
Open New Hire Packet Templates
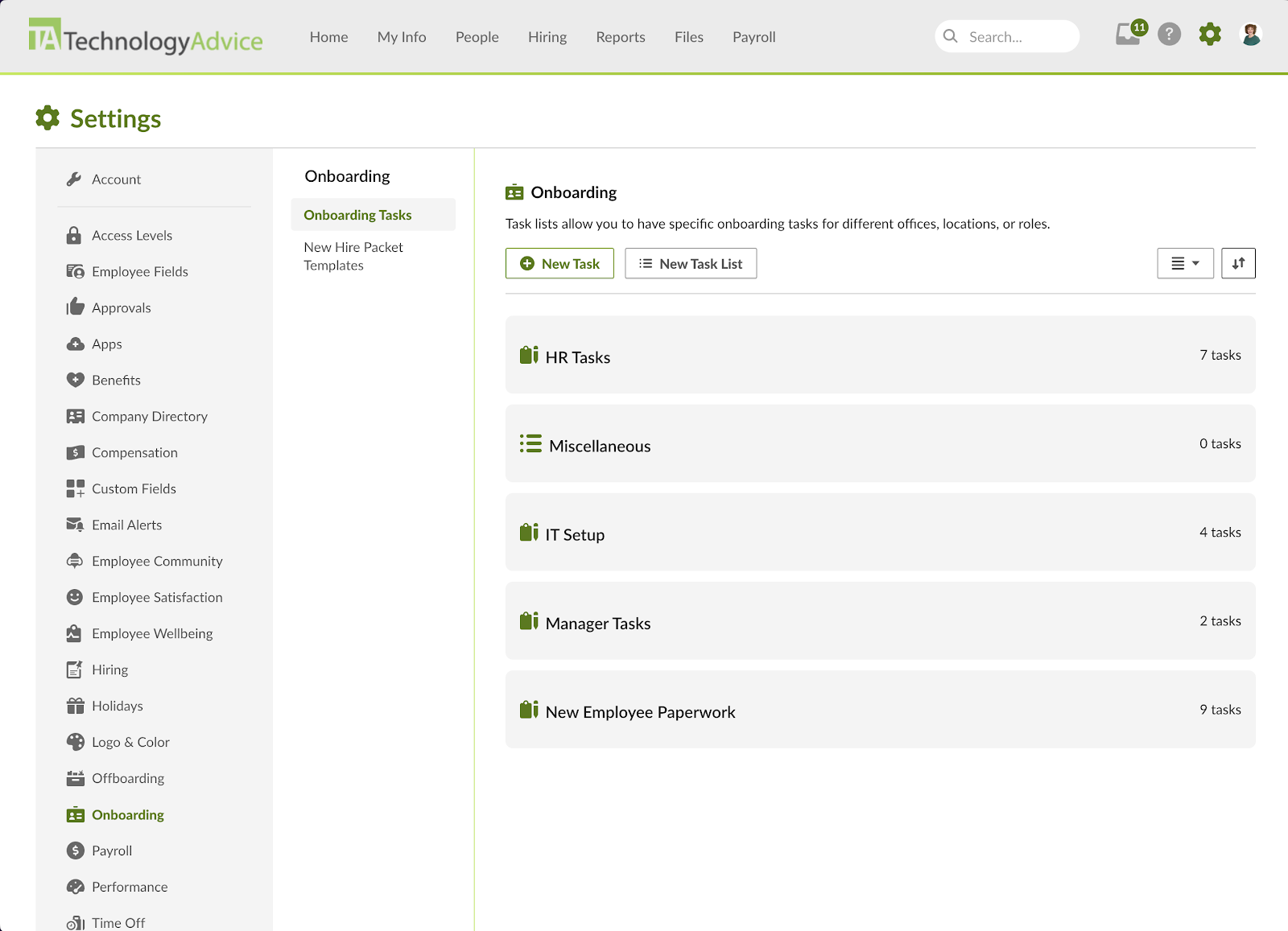tap(354, 256)
